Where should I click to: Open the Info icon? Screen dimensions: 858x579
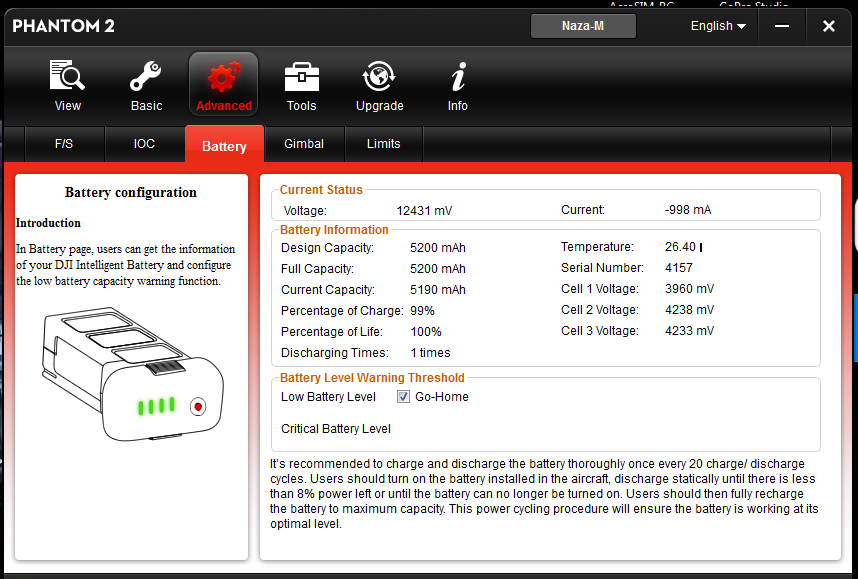coord(459,76)
